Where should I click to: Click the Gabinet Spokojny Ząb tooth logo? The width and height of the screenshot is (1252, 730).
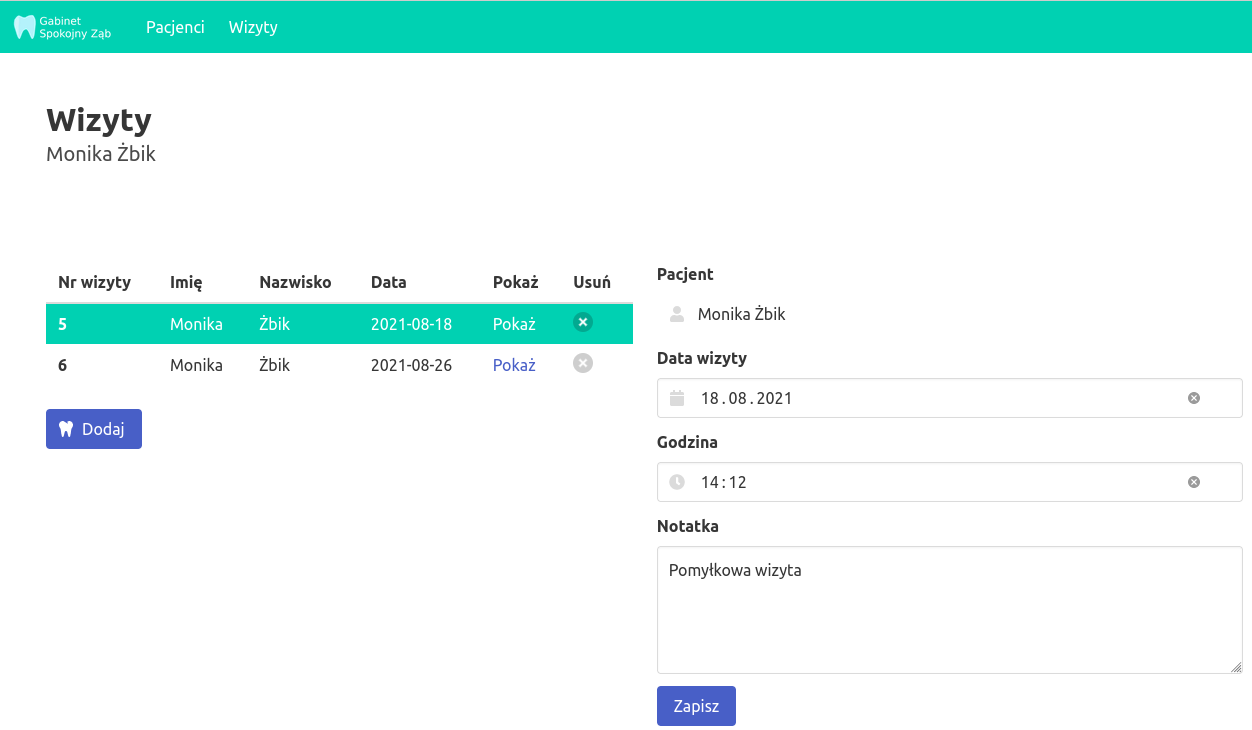pos(25,27)
